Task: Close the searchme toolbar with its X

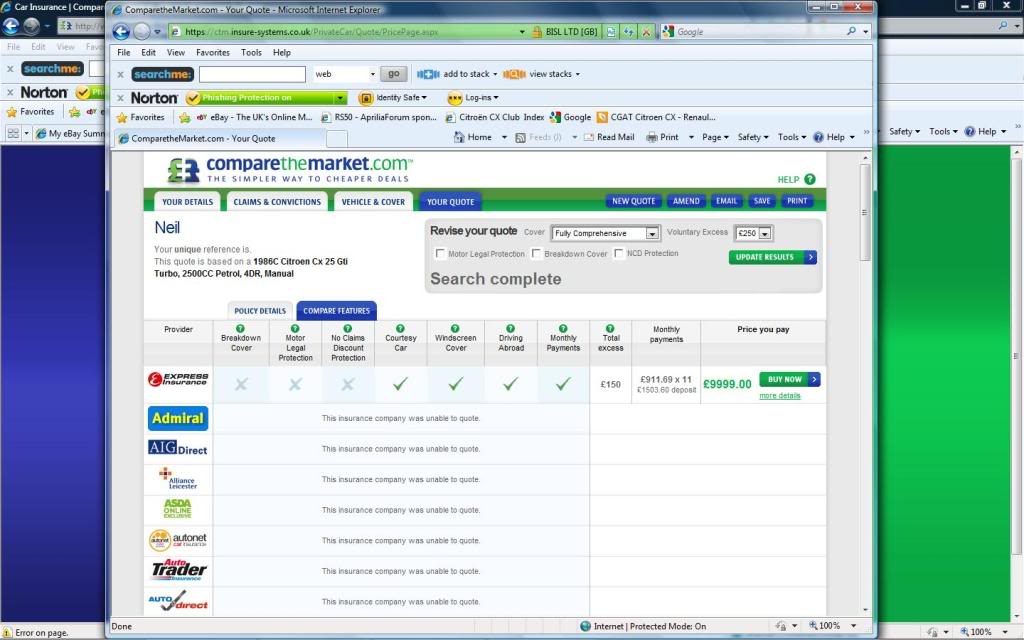Action: (120, 74)
